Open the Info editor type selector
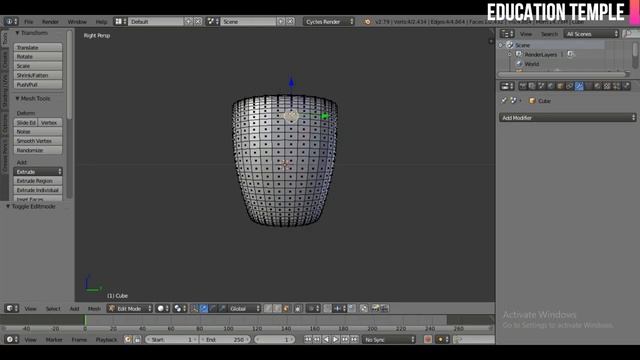Screen dimensions: 640x360 (11, 21)
